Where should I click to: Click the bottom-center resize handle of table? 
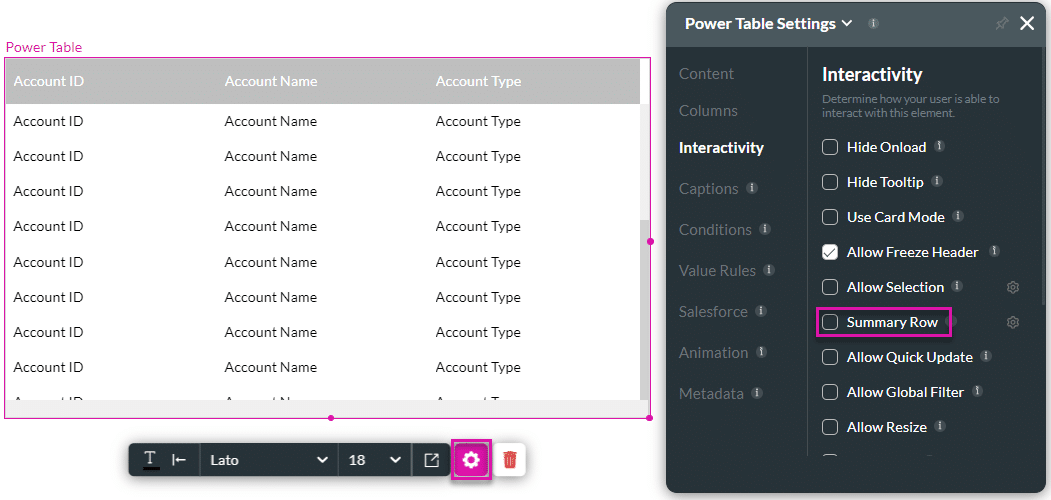coord(330,418)
